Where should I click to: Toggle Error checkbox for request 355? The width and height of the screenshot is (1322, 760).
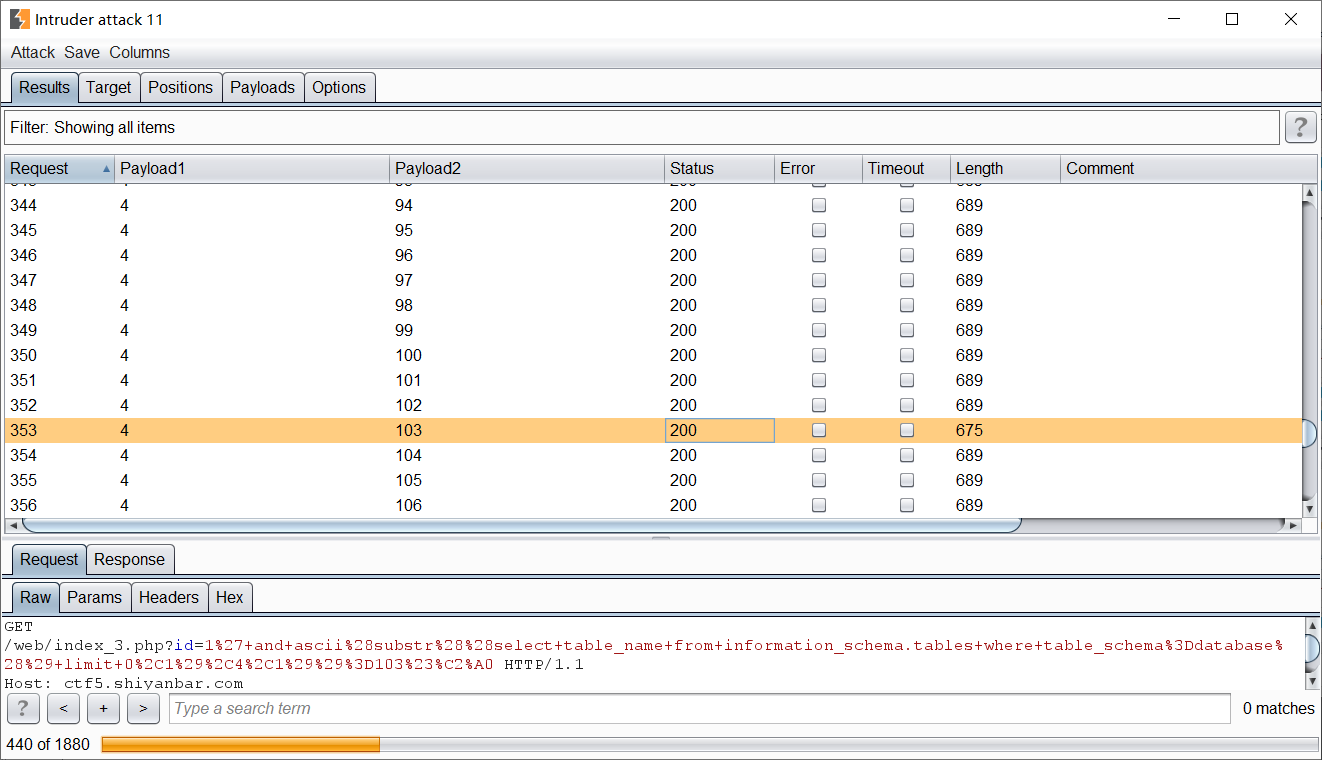(819, 480)
